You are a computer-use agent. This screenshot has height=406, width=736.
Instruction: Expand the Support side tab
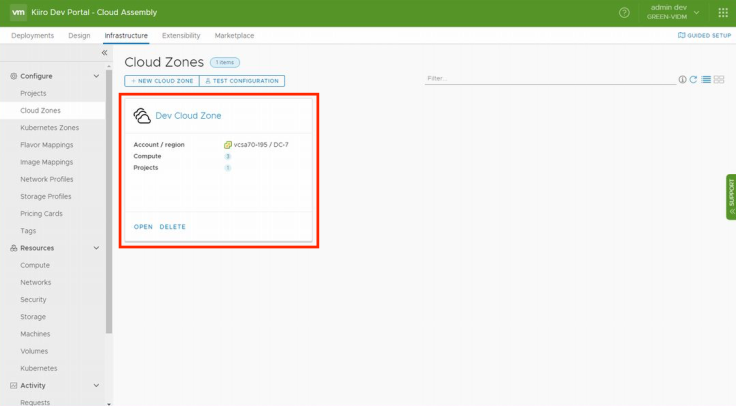pos(731,197)
